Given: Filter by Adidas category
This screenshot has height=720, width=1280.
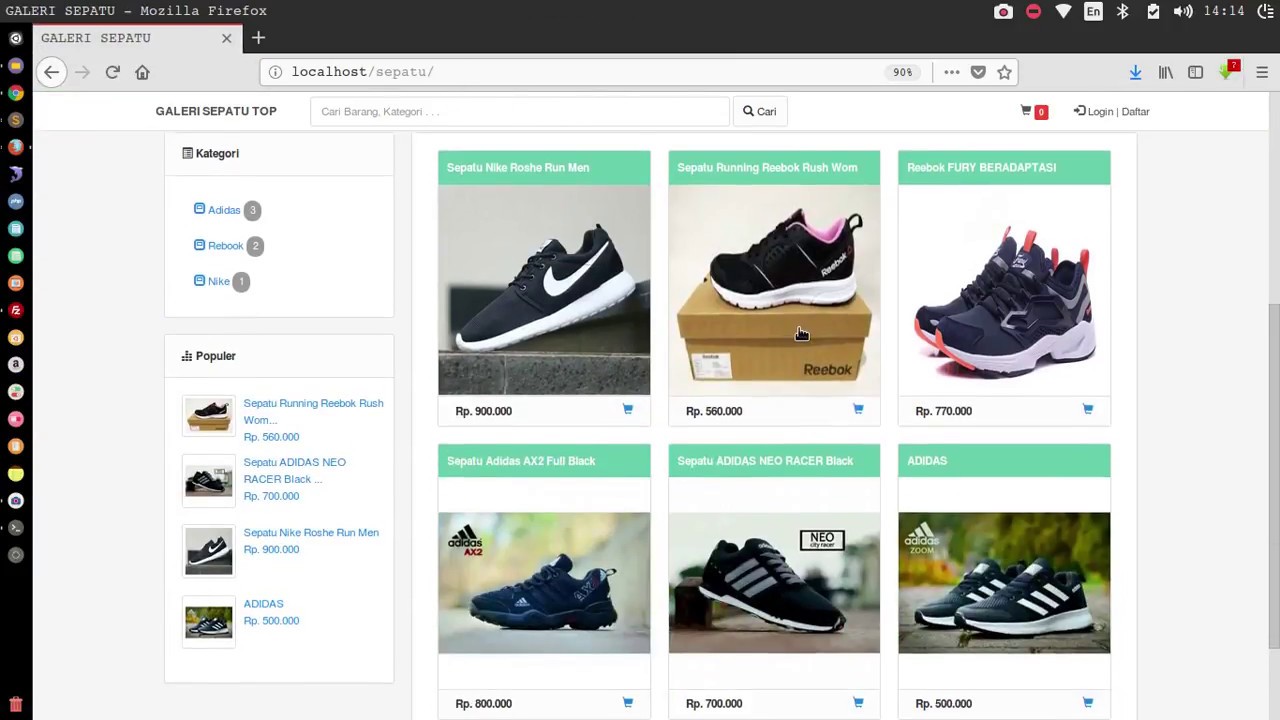Looking at the screenshot, I should coord(224,210).
